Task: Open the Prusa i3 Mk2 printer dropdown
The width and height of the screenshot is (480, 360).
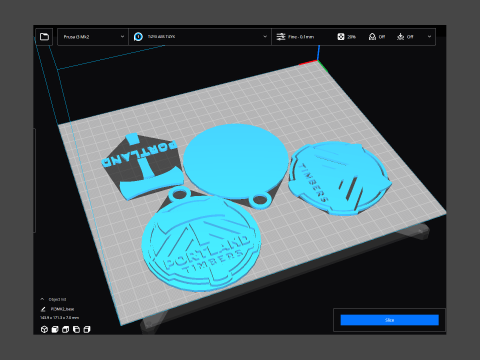Action: [93, 37]
